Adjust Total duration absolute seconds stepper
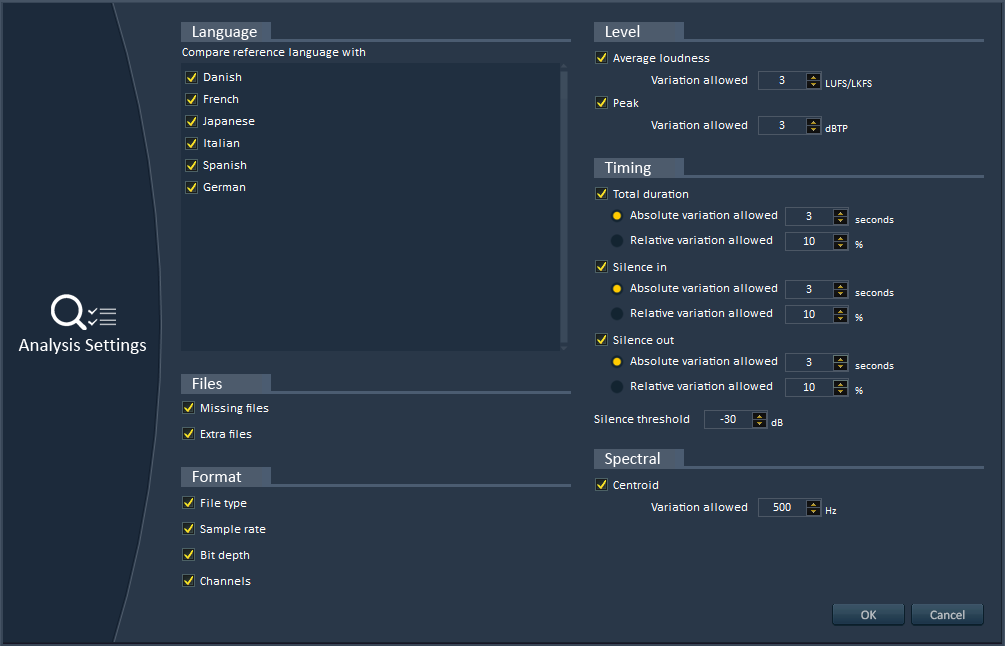The height and width of the screenshot is (646, 1005). [840, 217]
